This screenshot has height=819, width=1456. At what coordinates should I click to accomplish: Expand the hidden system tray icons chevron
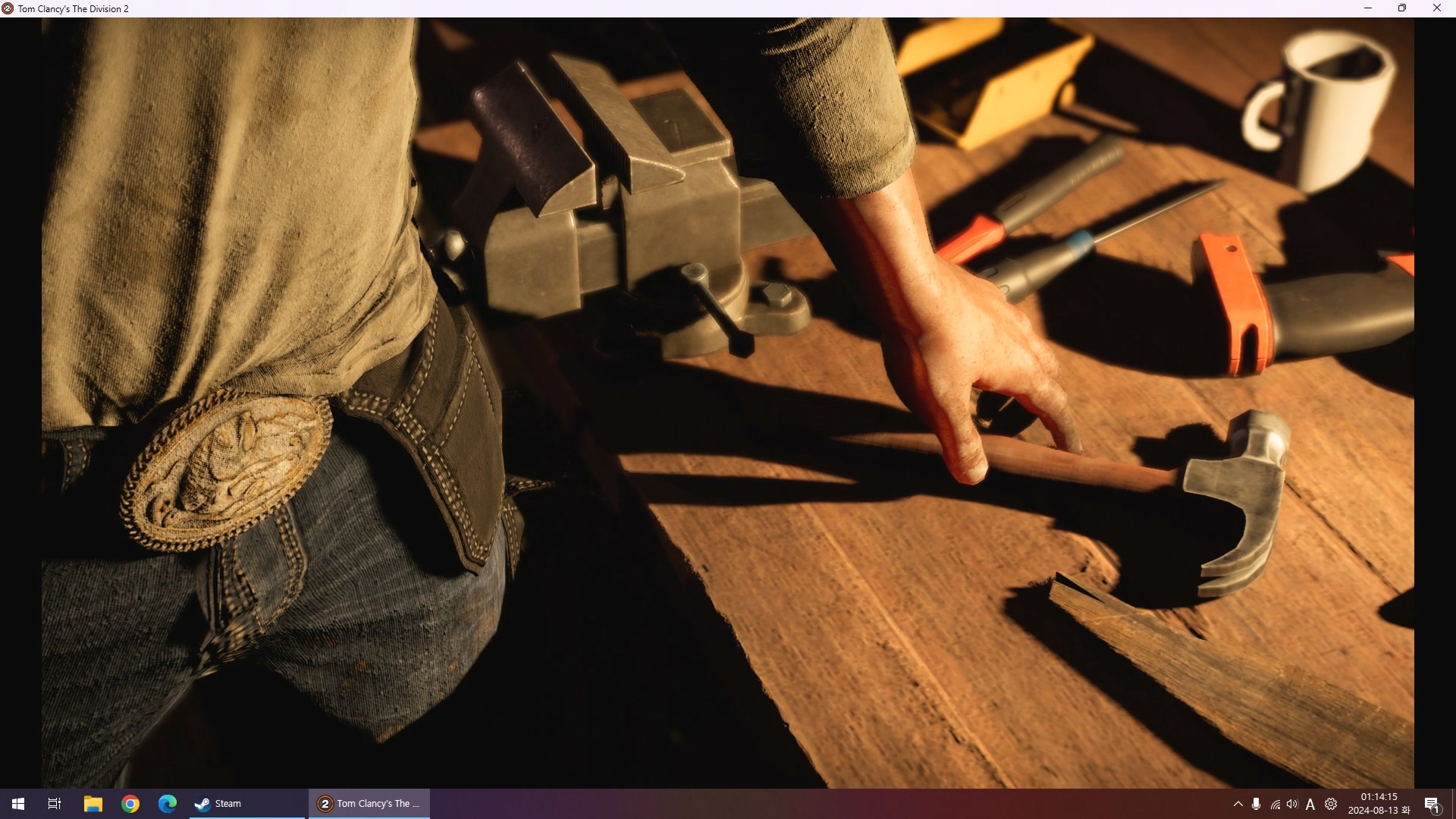point(1238,804)
